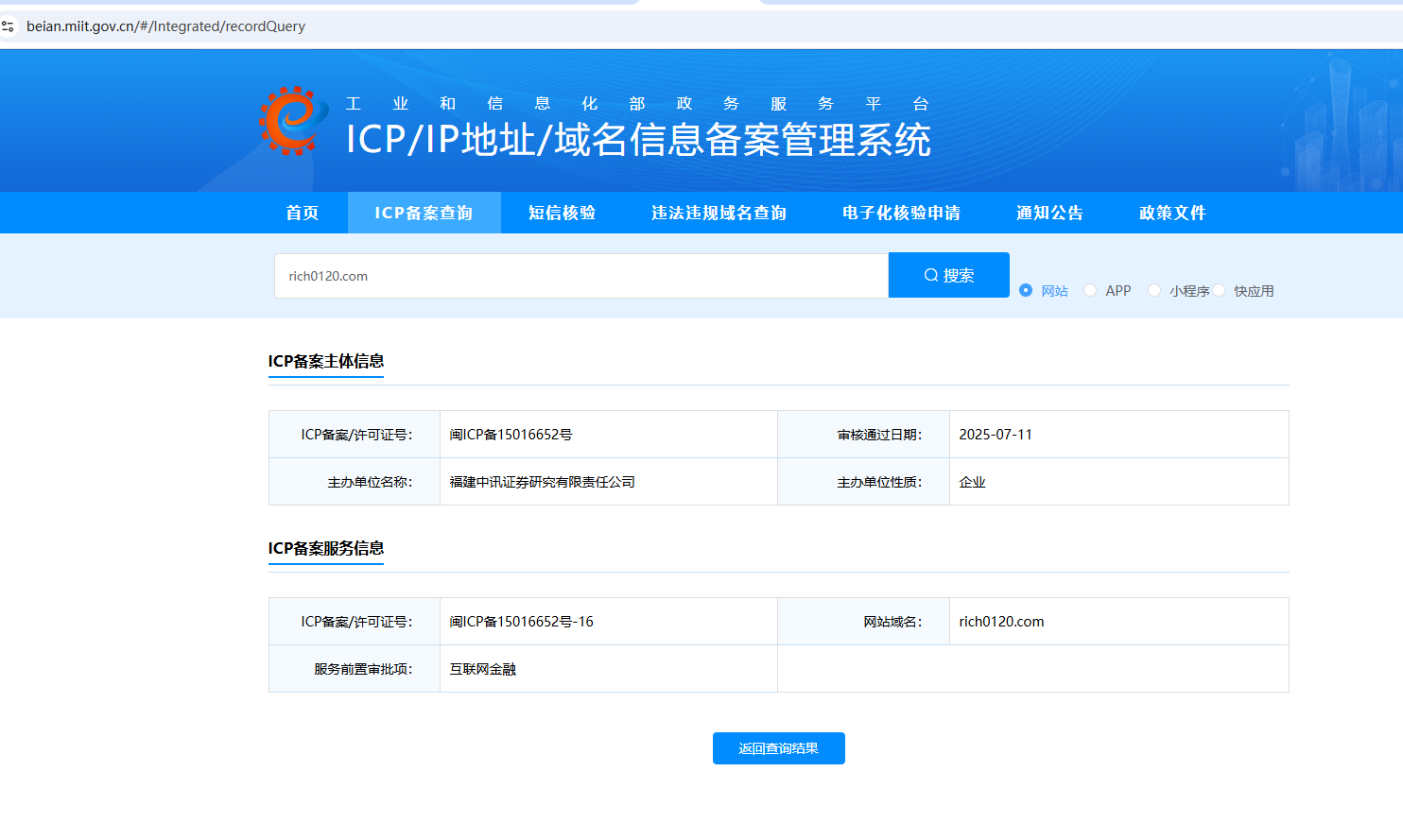This screenshot has height=840, width=1403.
Task: Click the 网站域名 label cell
Action: click(864, 622)
